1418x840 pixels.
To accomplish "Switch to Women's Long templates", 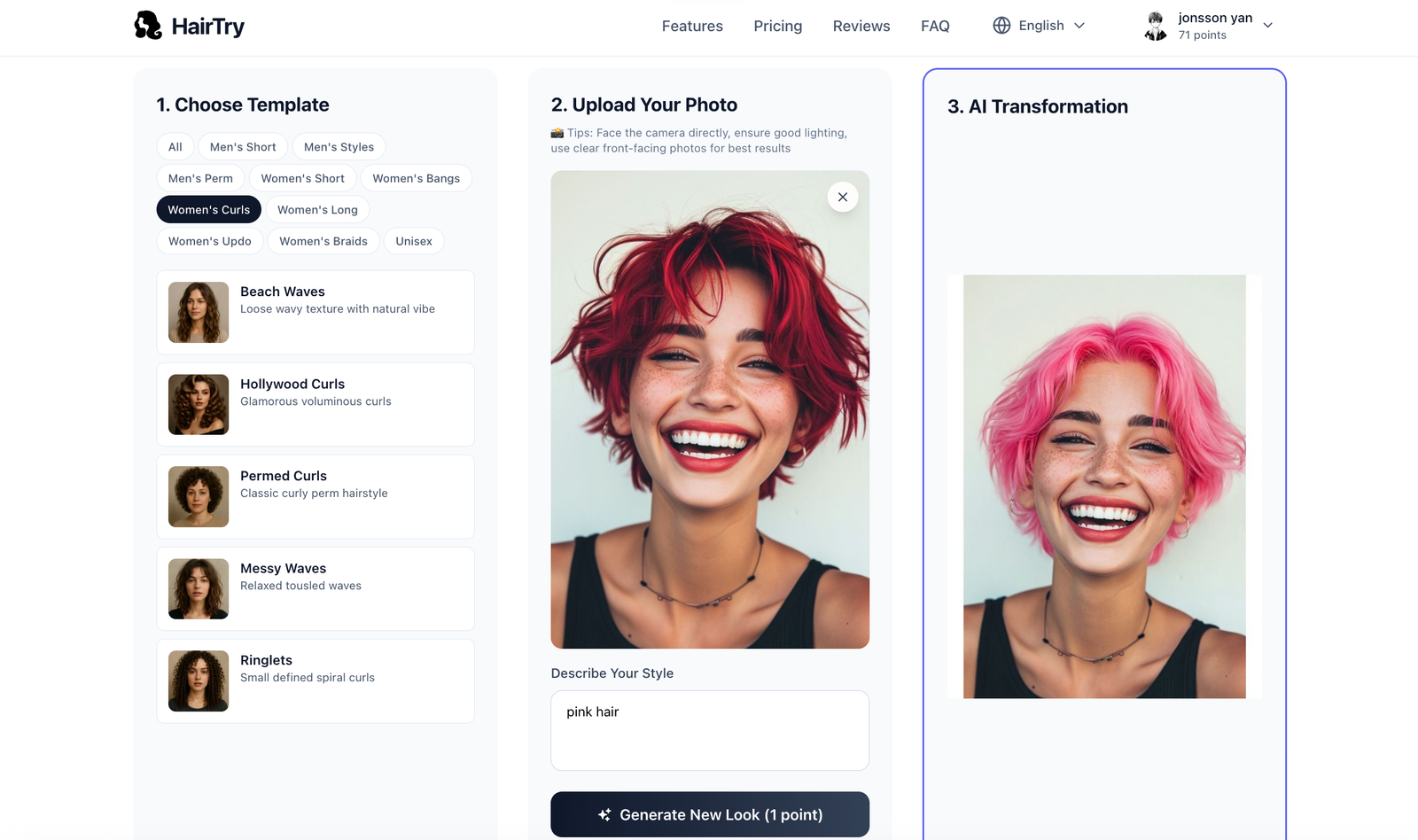I will pyautogui.click(x=317, y=210).
